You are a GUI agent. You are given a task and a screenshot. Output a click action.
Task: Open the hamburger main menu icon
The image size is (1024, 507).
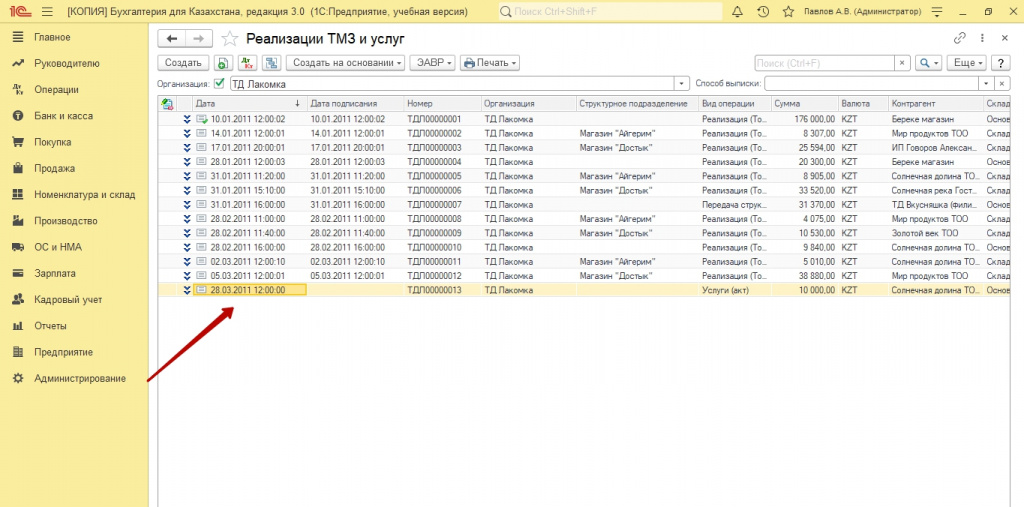click(46, 12)
